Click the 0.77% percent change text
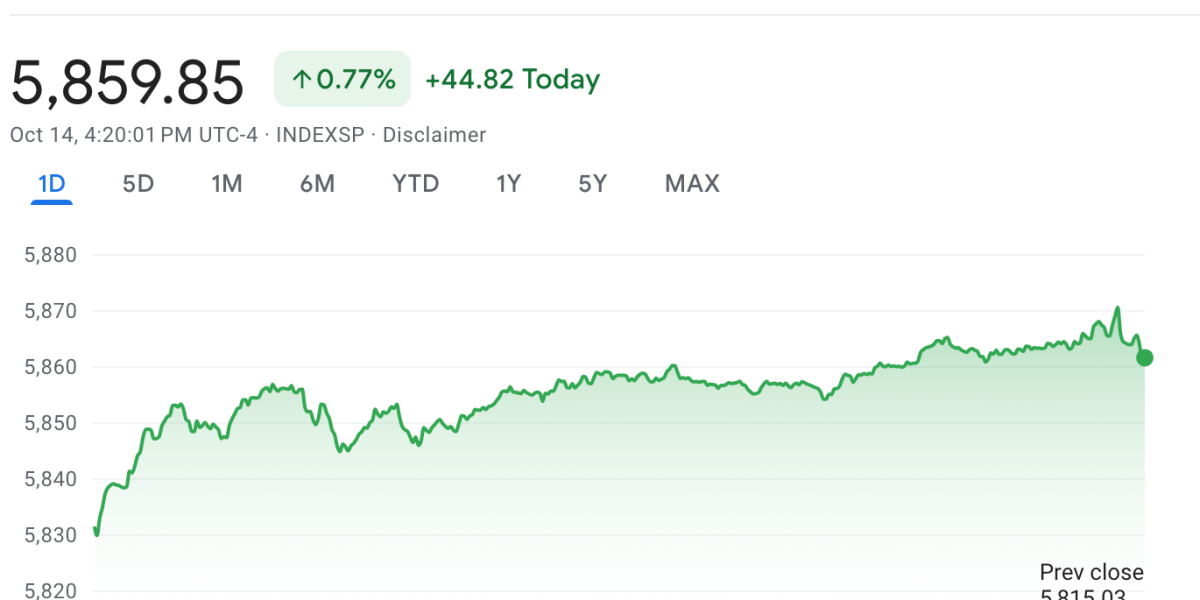Screen dimensions: 1200x600 pos(356,80)
